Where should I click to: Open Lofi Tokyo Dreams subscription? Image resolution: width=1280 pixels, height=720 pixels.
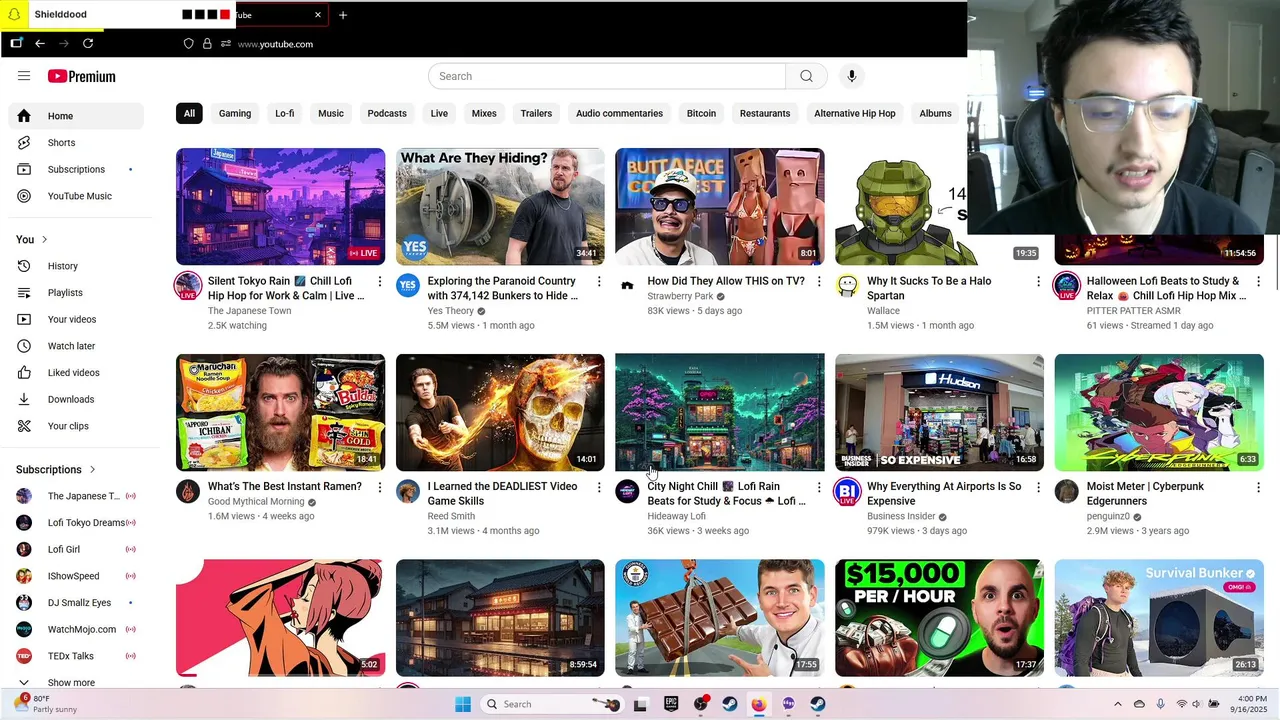(76, 523)
